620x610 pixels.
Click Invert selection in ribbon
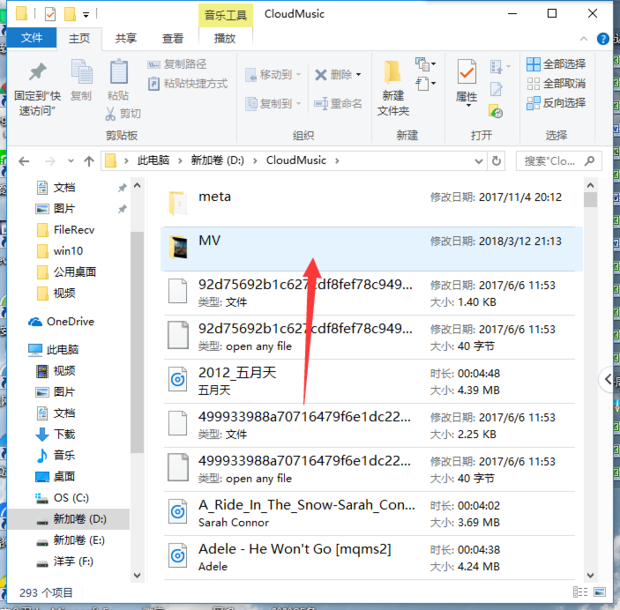coord(556,103)
